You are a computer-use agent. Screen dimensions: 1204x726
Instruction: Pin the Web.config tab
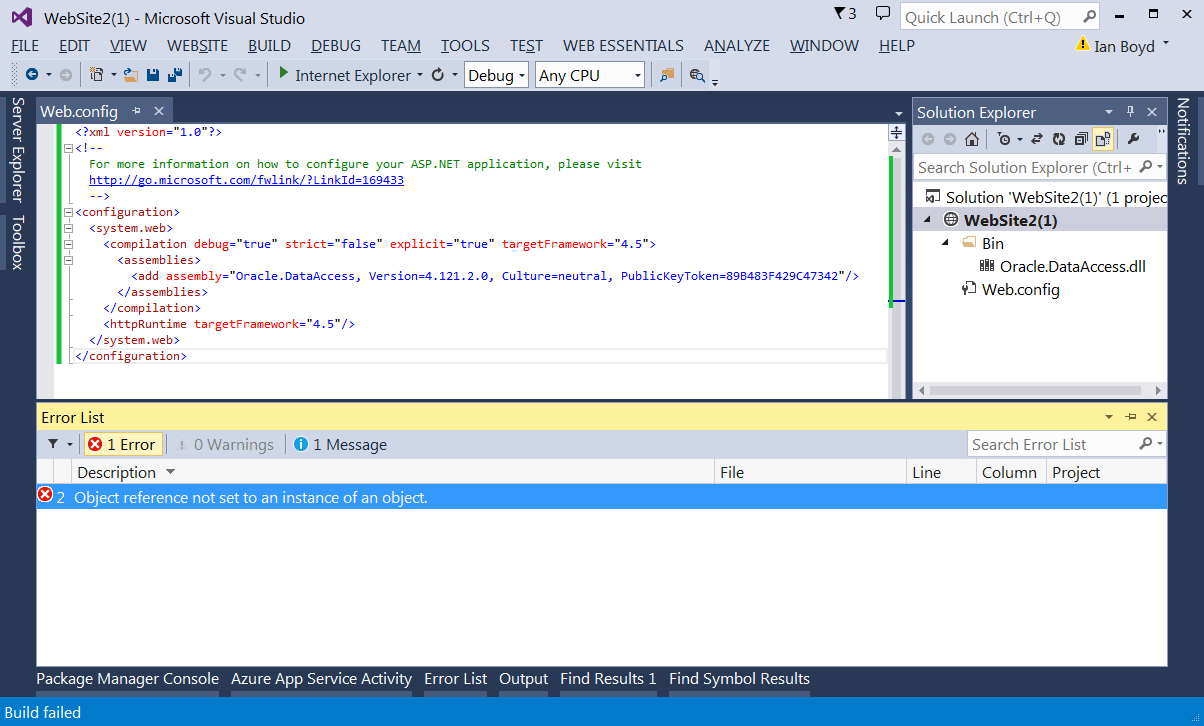click(137, 111)
